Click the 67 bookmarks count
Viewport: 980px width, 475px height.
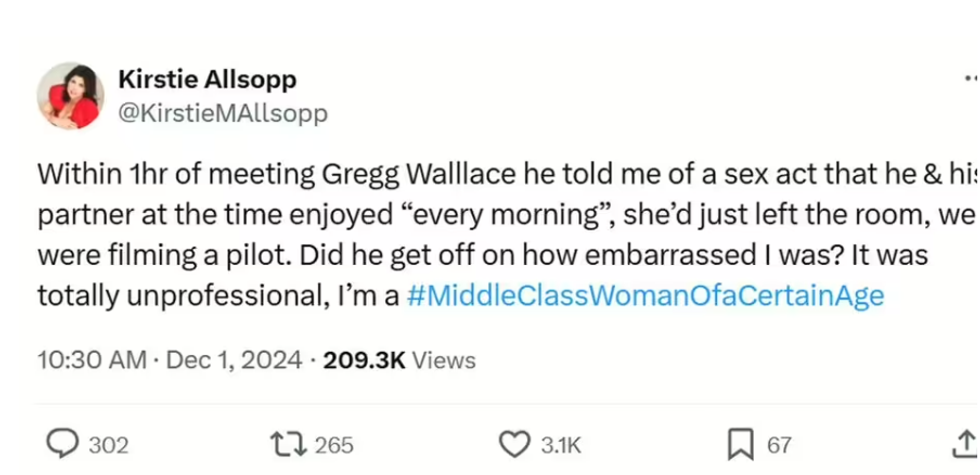pos(780,445)
